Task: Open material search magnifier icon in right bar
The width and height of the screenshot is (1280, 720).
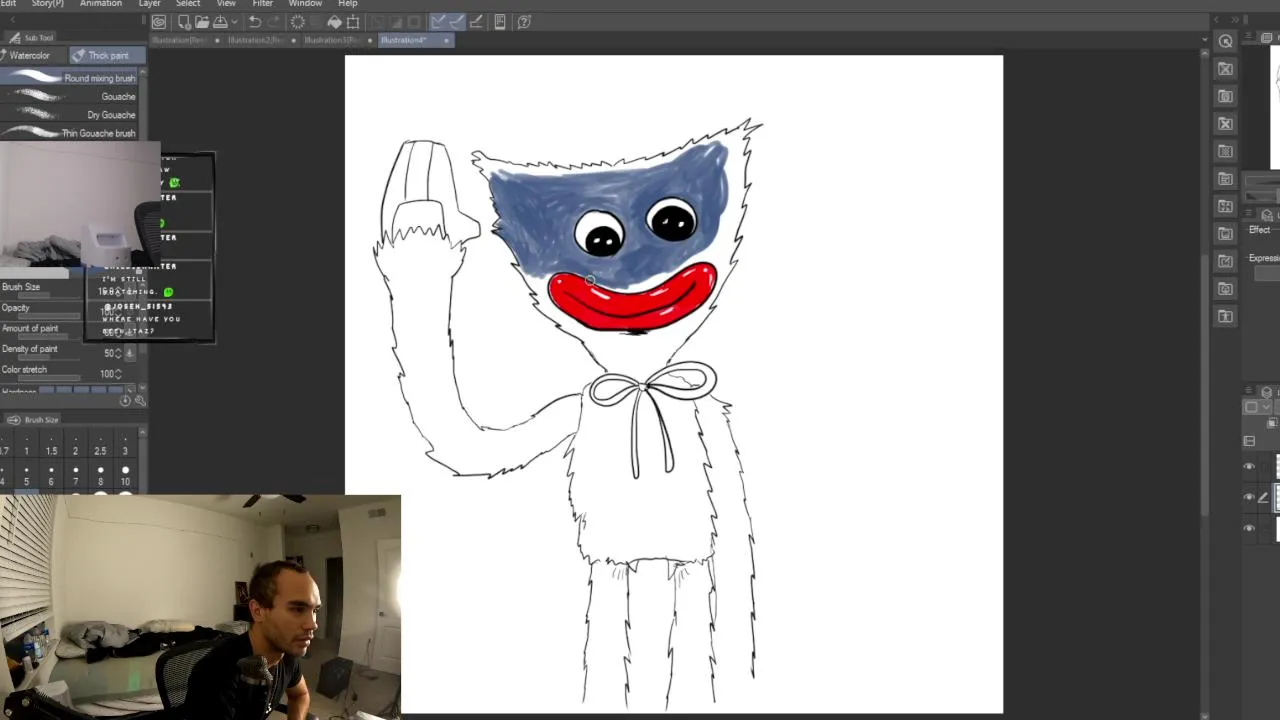Action: tap(1226, 41)
